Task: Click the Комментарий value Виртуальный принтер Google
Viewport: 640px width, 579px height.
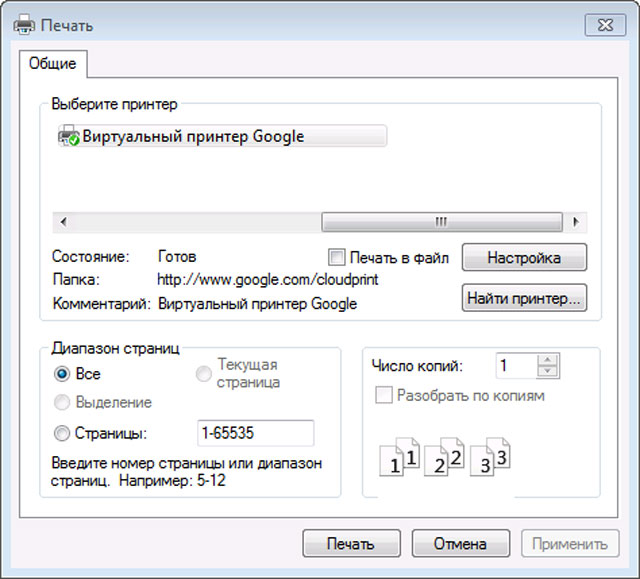Action: [258, 304]
